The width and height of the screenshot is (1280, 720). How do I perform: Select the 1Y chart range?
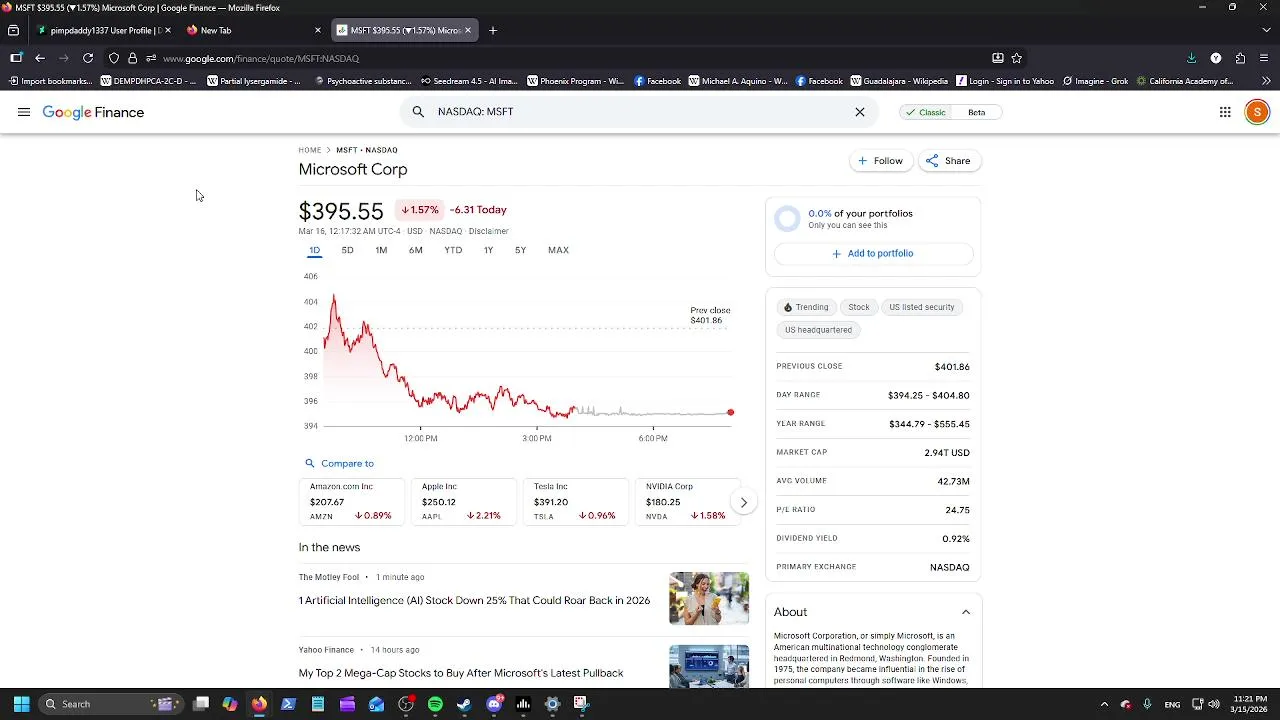[x=488, y=250]
